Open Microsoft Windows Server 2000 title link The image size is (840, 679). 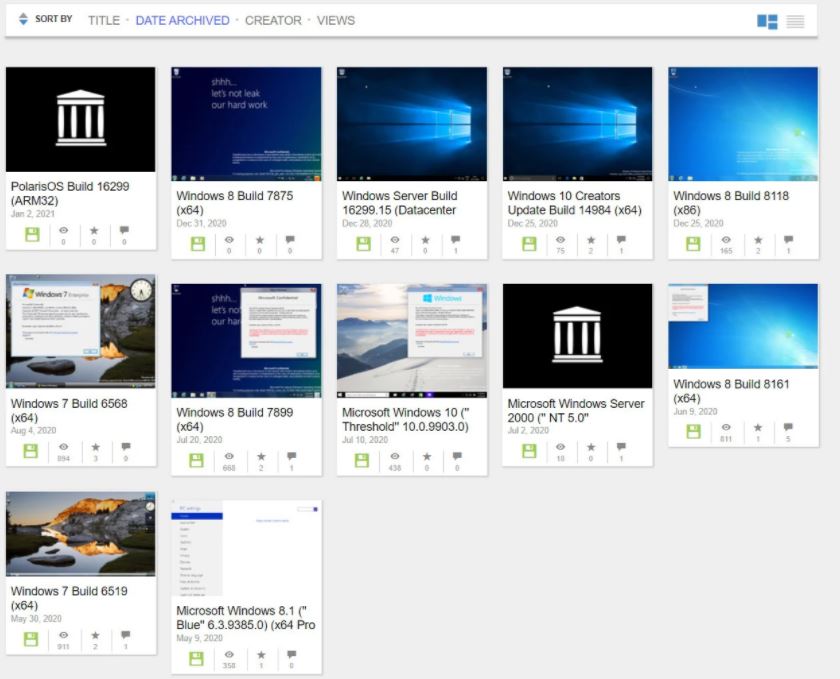click(576, 411)
